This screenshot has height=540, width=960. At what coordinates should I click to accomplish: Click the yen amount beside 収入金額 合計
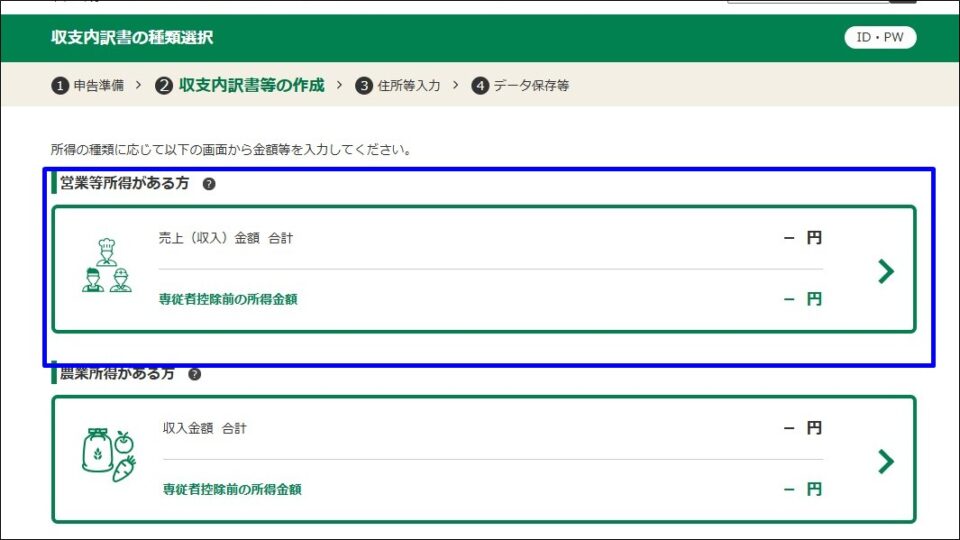coord(803,428)
